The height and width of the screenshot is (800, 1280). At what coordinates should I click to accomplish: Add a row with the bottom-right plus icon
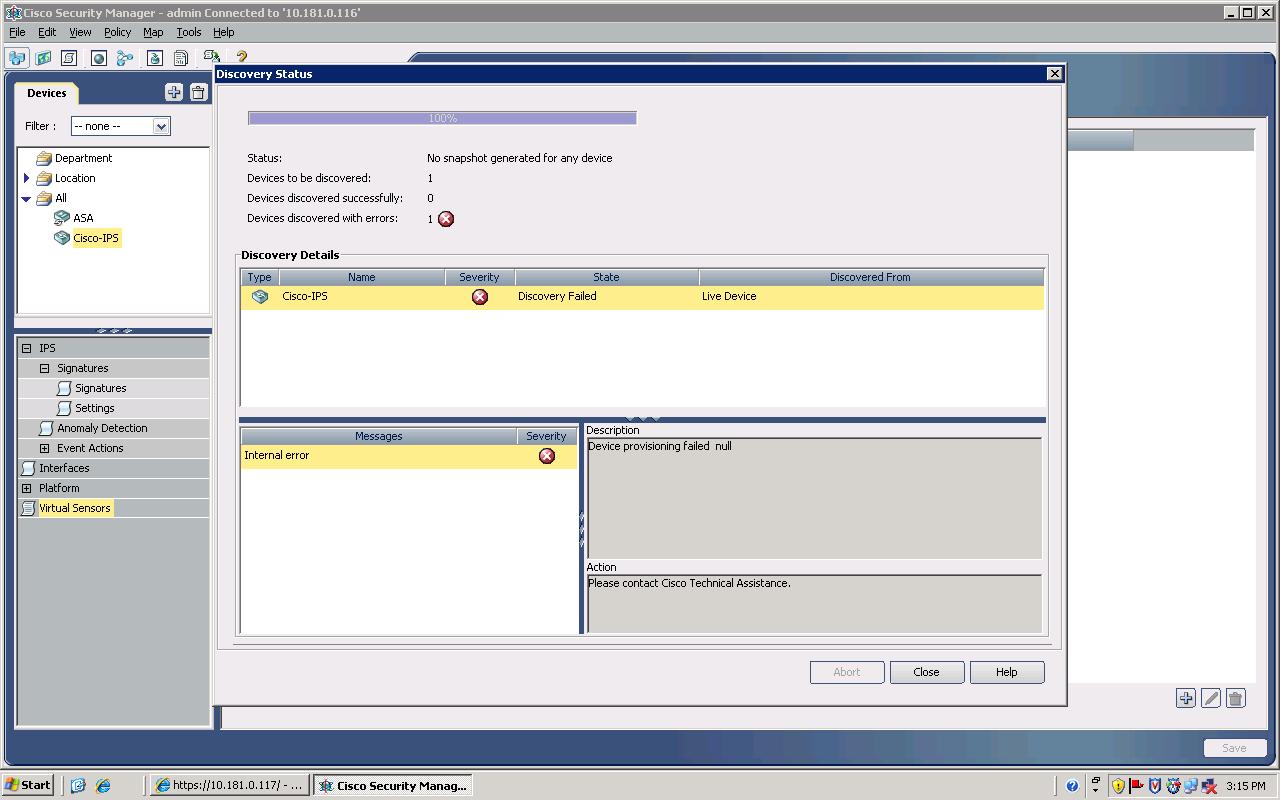[1185, 698]
